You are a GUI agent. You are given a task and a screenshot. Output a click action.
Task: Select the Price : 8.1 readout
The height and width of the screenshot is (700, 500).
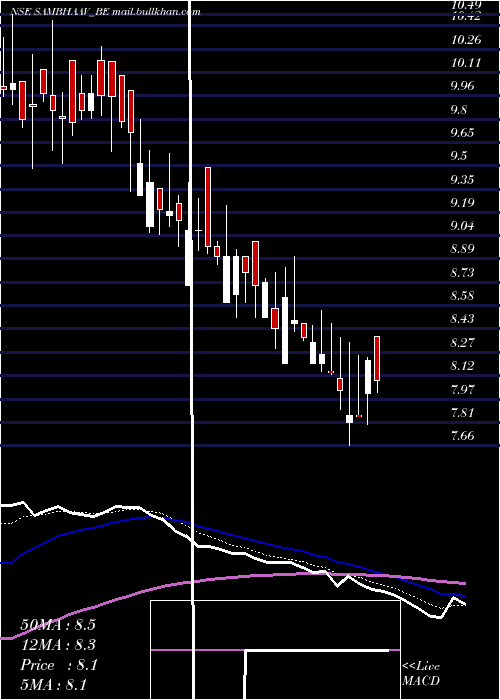click(59, 665)
